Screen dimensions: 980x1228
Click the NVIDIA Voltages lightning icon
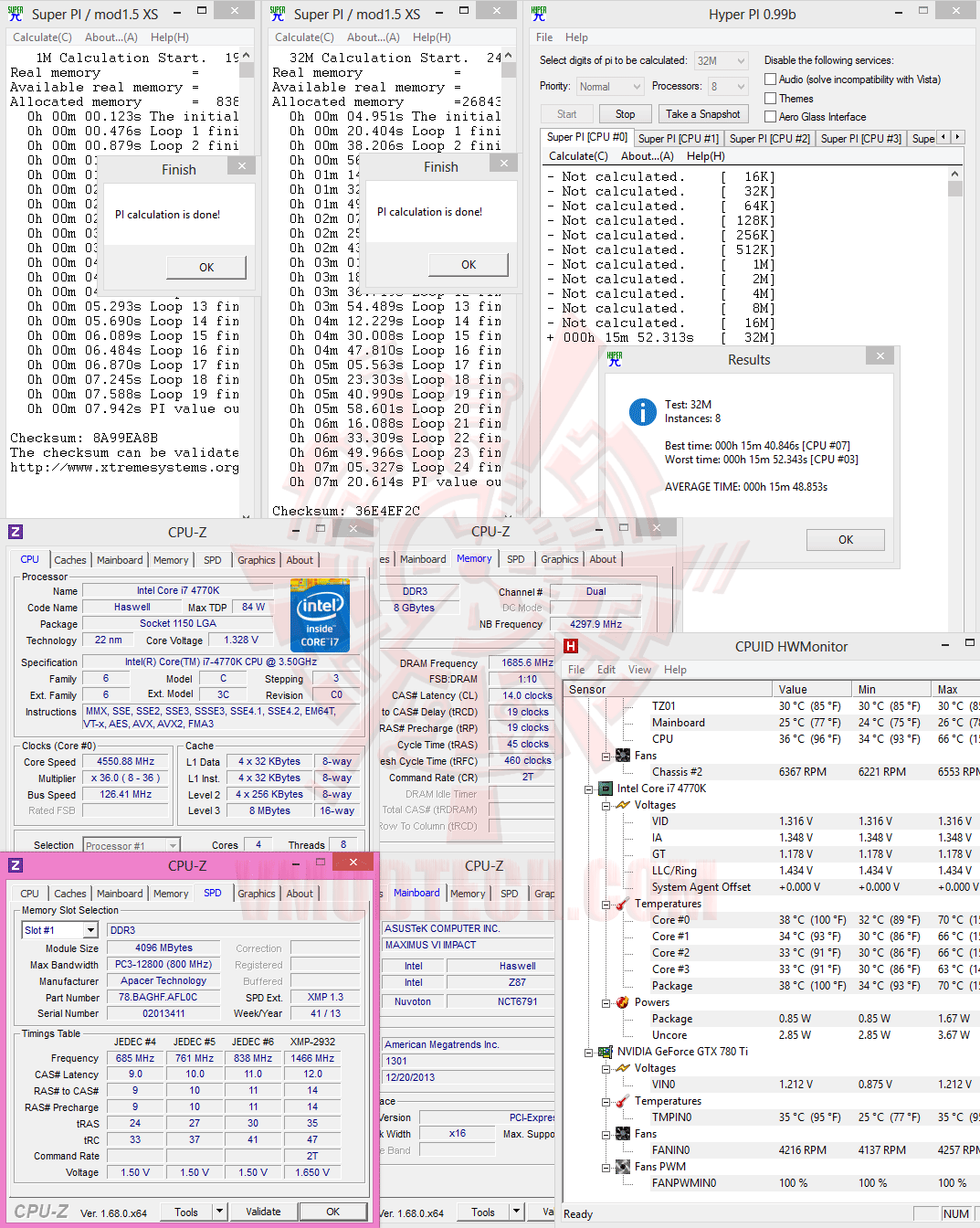click(623, 1068)
